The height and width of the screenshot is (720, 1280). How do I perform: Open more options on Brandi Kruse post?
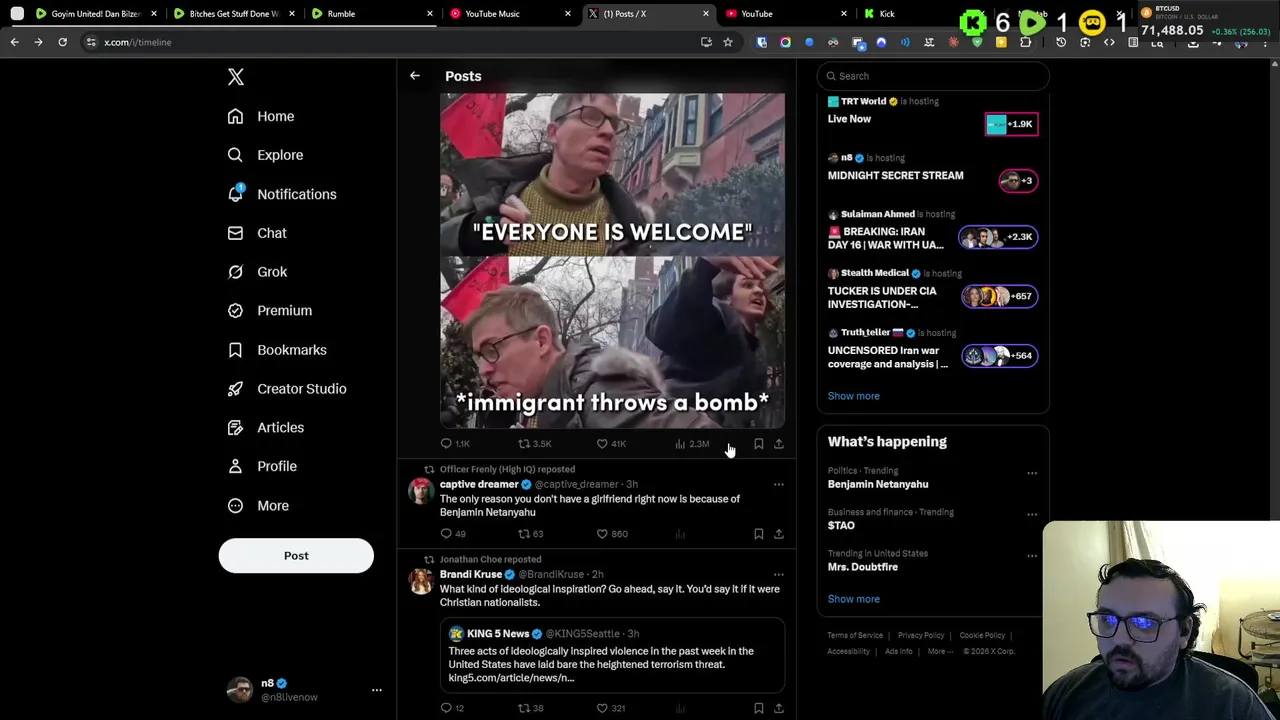778,575
